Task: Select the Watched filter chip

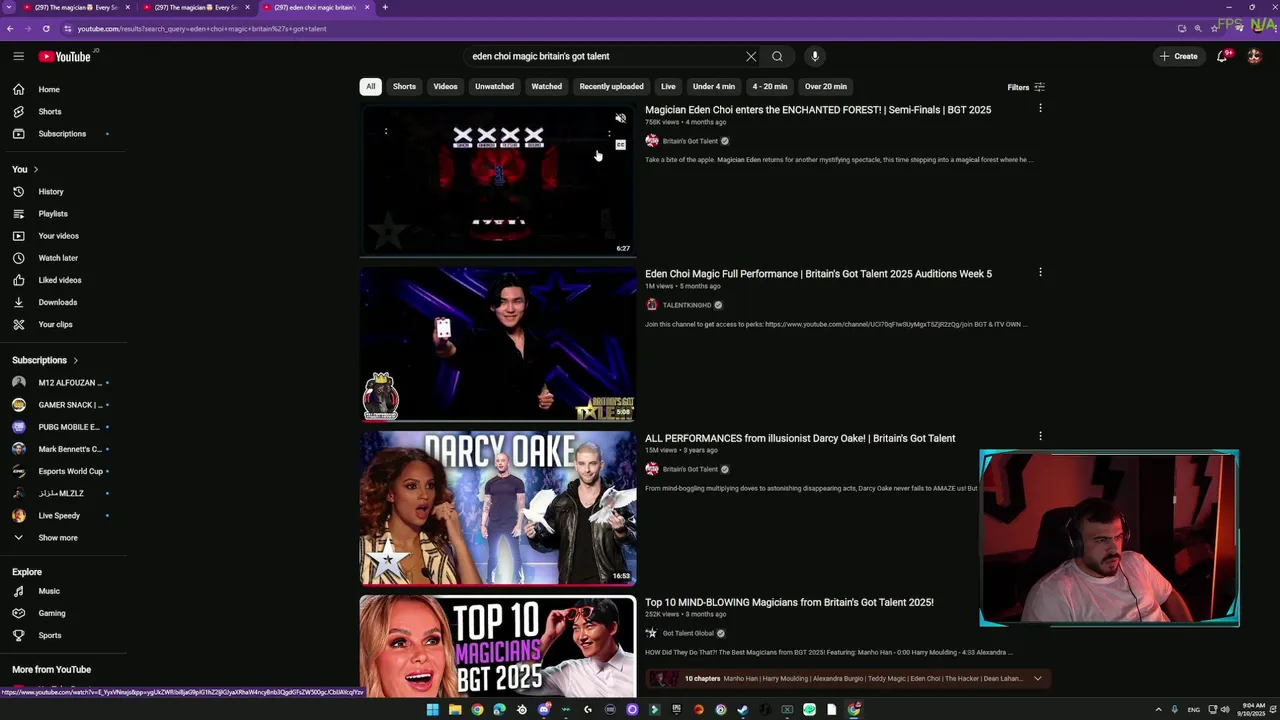Action: pyautogui.click(x=546, y=86)
